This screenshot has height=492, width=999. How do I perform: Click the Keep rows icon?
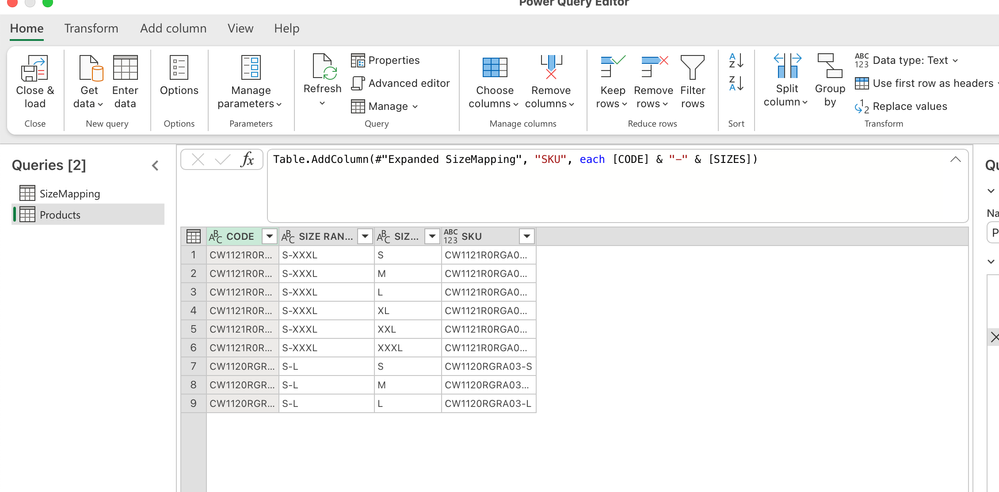point(613,68)
